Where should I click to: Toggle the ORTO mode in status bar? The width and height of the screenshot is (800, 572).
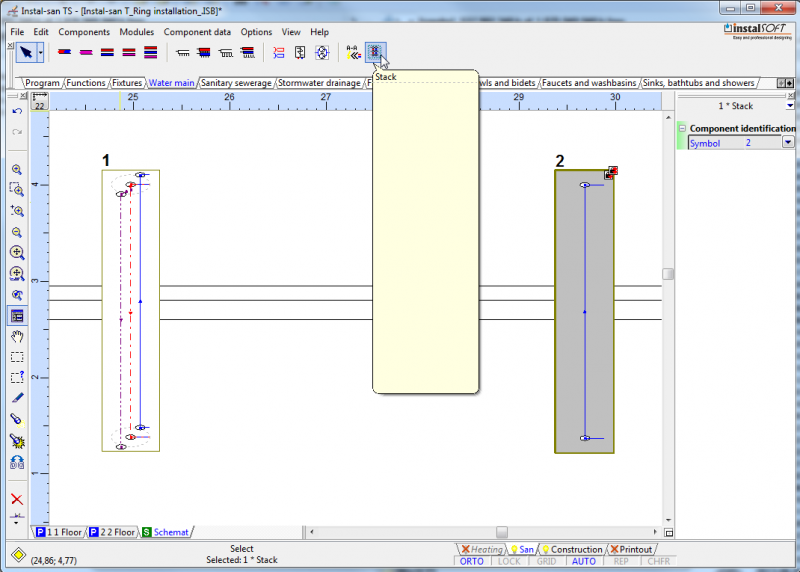click(x=471, y=561)
